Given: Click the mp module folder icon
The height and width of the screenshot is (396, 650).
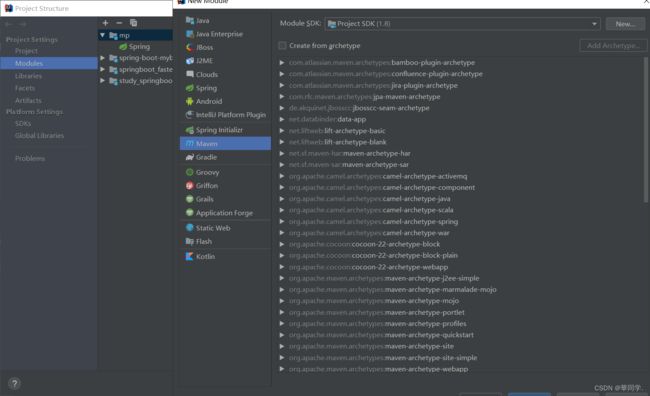Looking at the screenshot, I should point(113,36).
